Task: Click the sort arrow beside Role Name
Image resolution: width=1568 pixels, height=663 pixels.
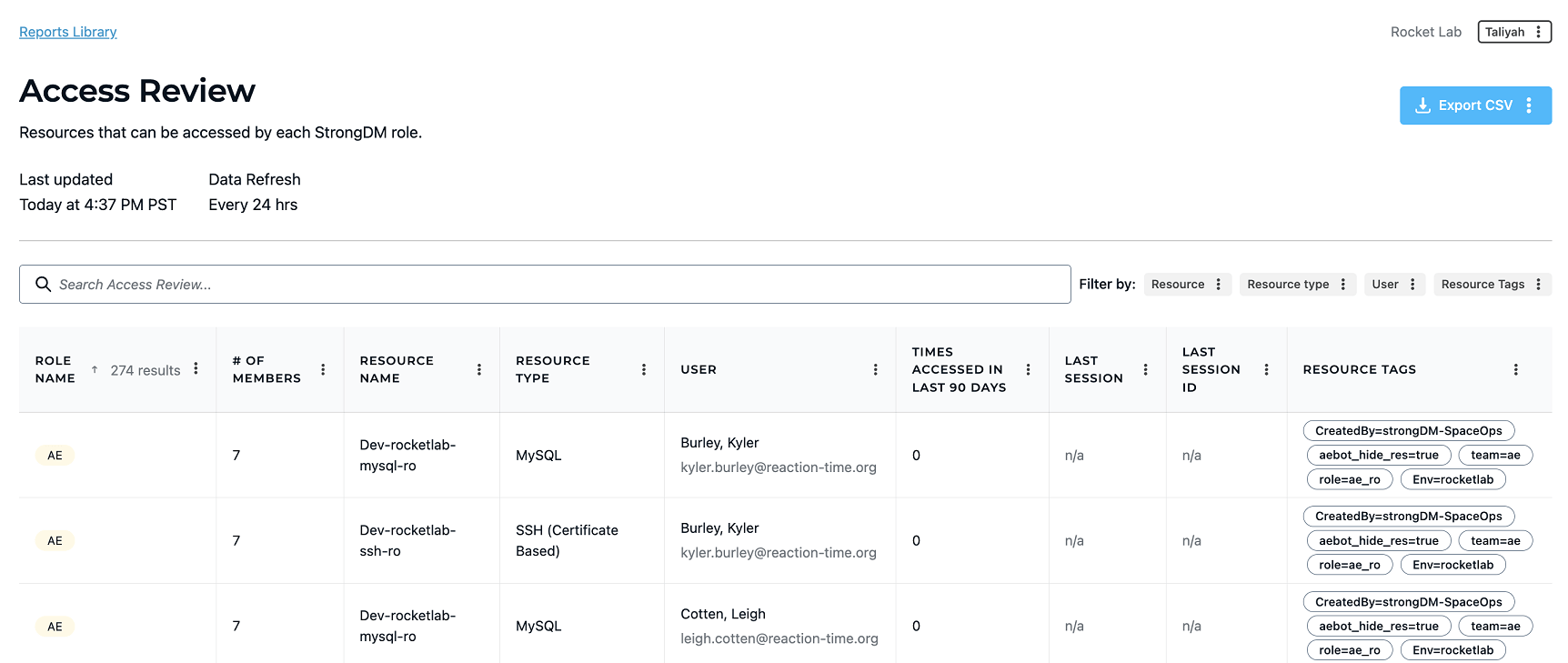Action: click(x=95, y=369)
